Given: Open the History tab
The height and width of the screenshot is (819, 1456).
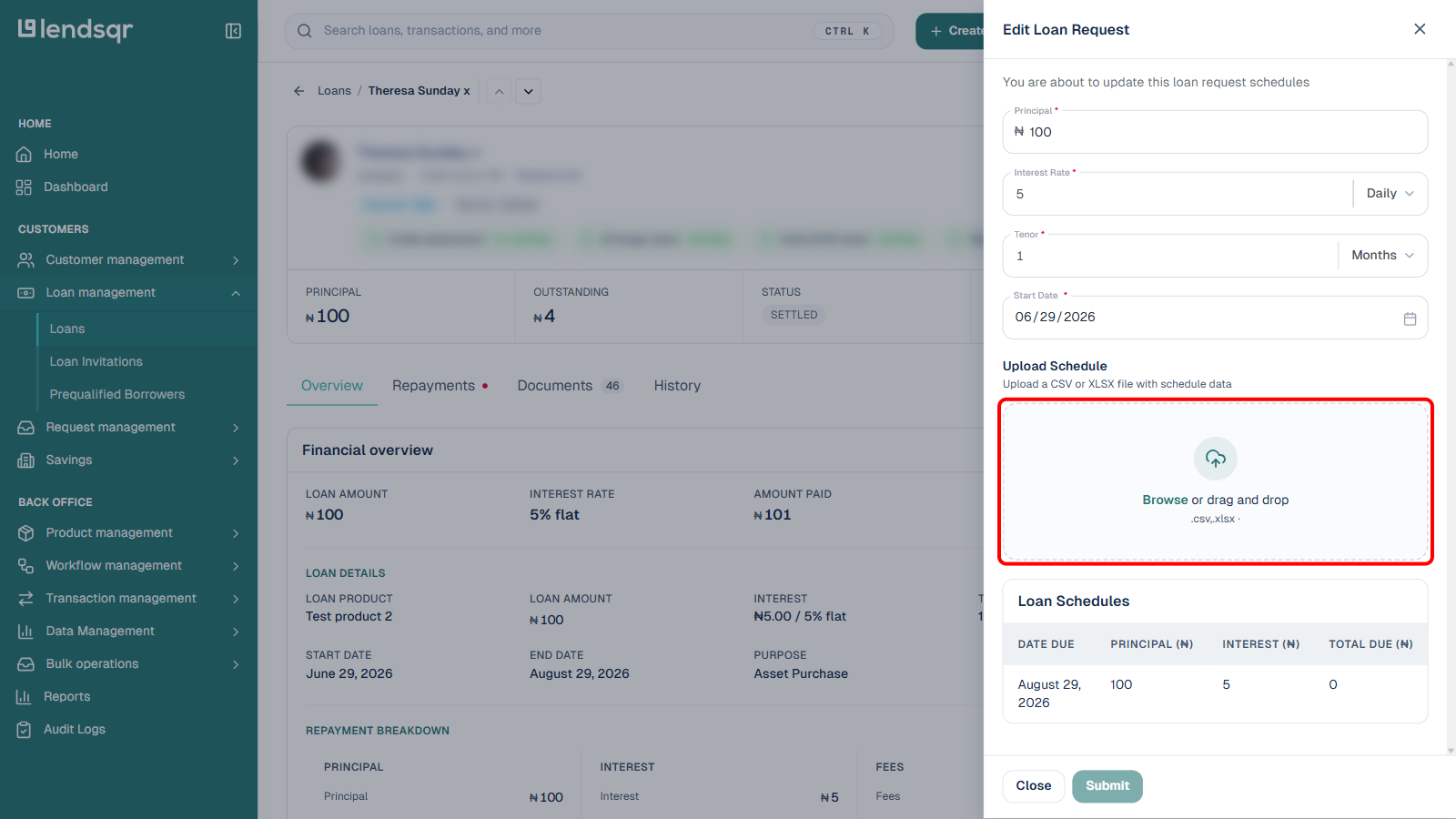Looking at the screenshot, I should (x=677, y=386).
